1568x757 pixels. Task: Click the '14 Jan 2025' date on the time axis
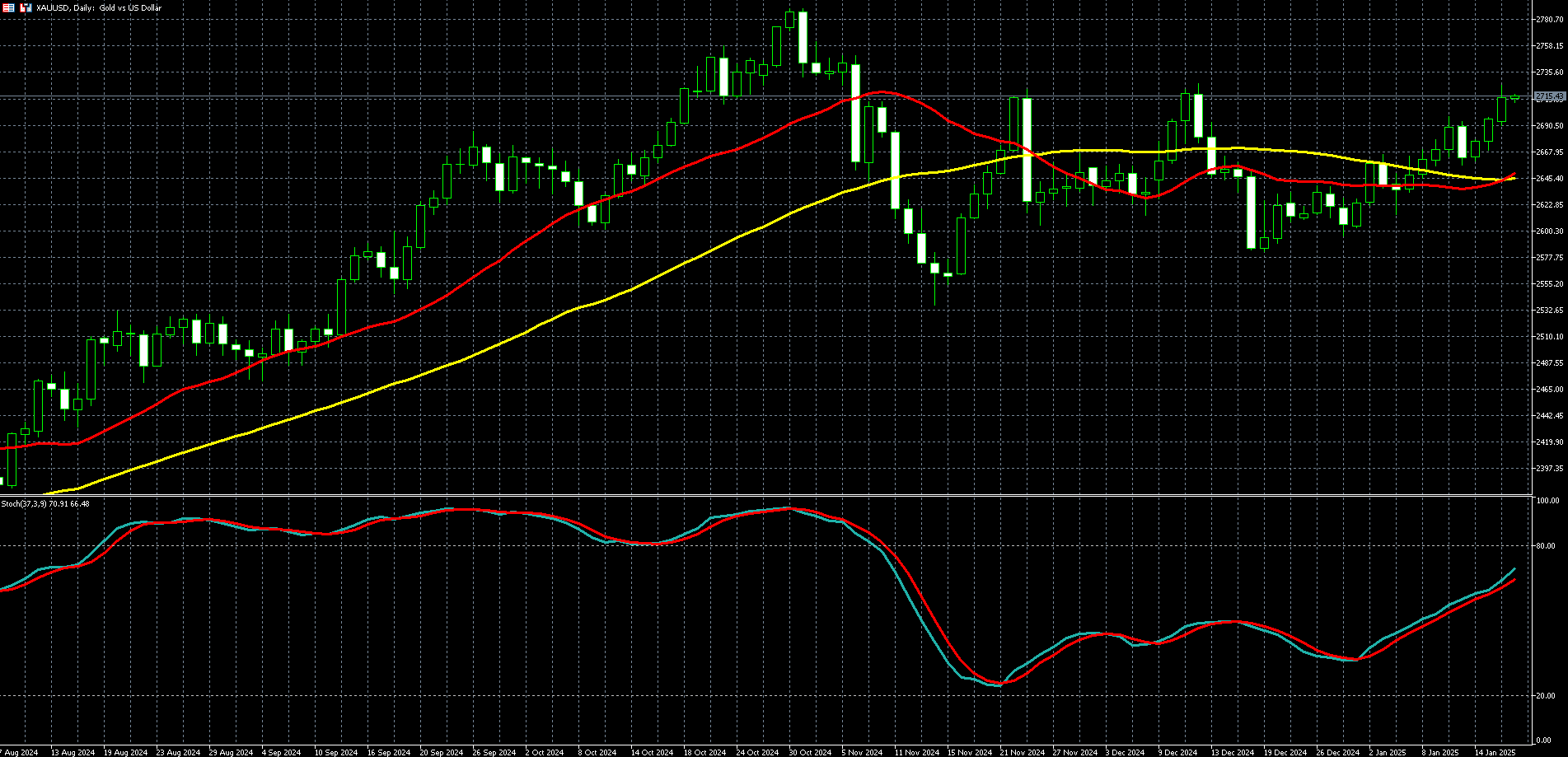pos(1495,752)
